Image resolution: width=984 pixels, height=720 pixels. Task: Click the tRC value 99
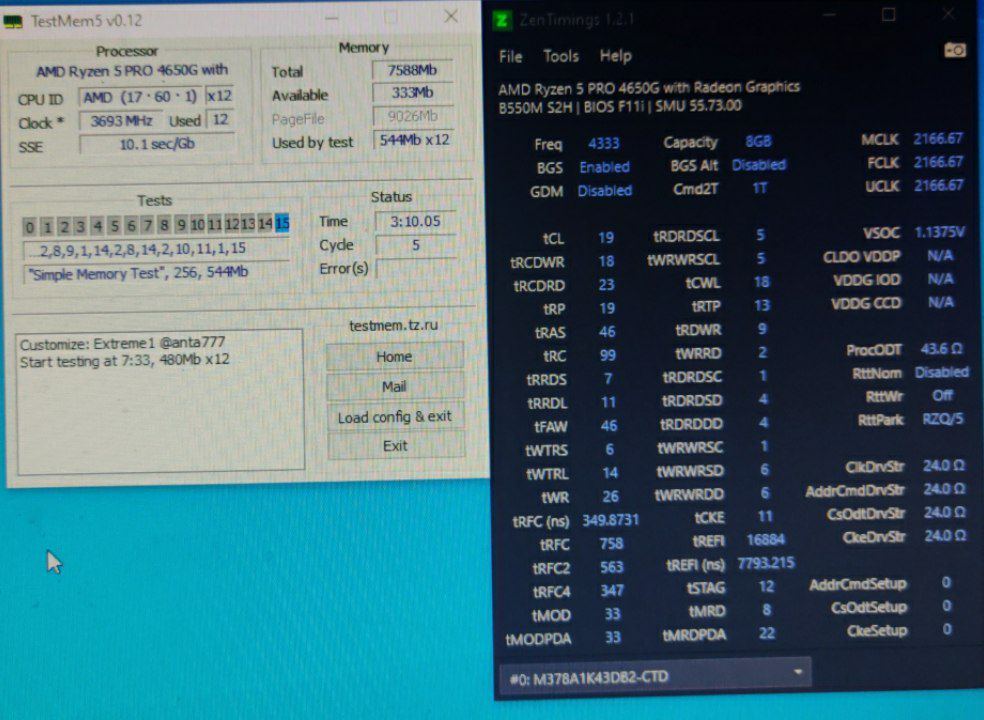607,355
